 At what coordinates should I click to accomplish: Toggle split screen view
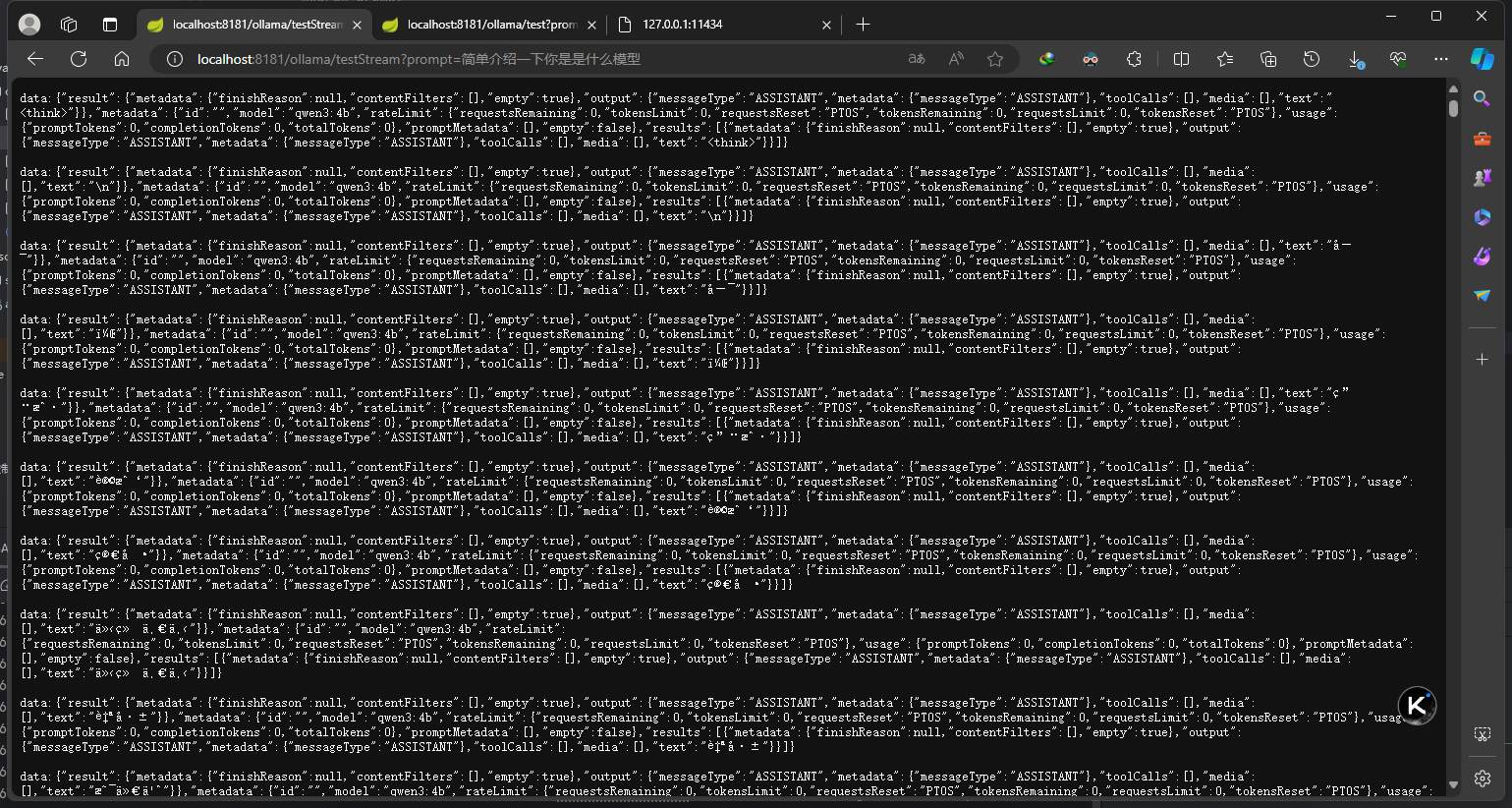[x=1181, y=59]
